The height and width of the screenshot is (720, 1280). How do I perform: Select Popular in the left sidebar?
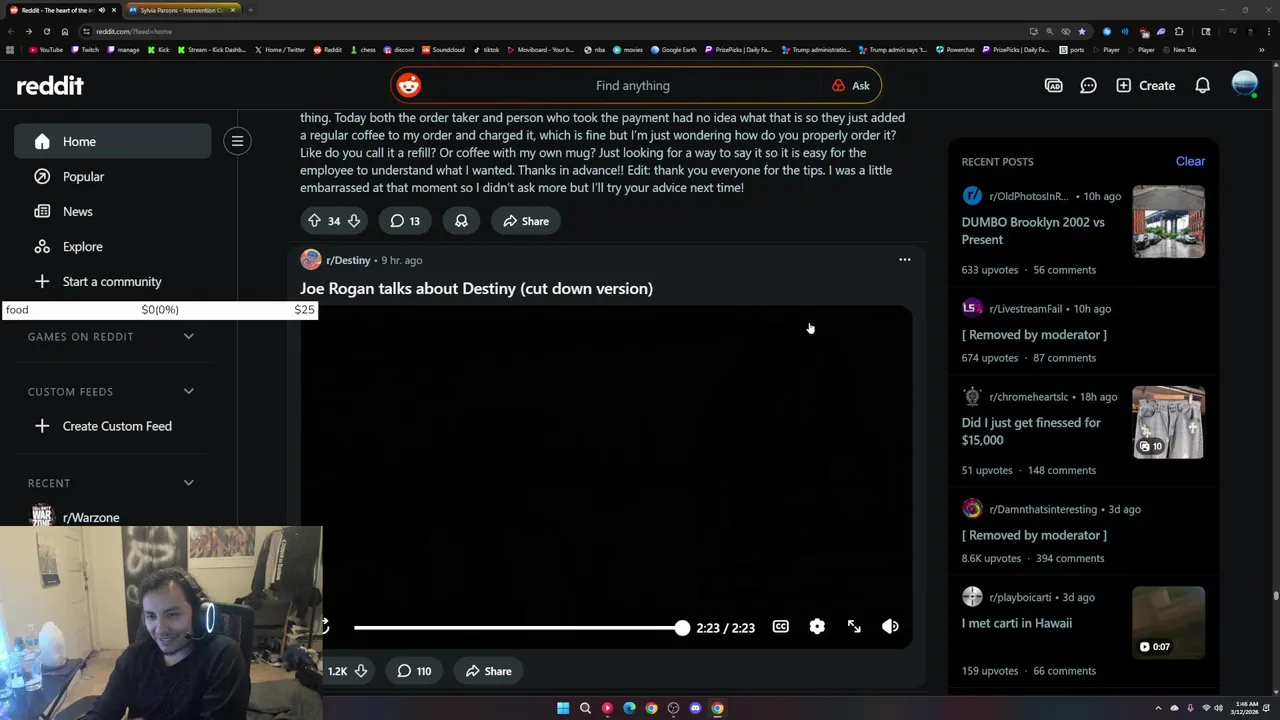pos(112,176)
